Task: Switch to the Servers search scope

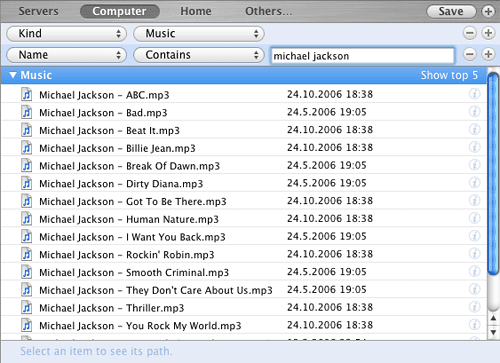Action: pyautogui.click(x=38, y=11)
